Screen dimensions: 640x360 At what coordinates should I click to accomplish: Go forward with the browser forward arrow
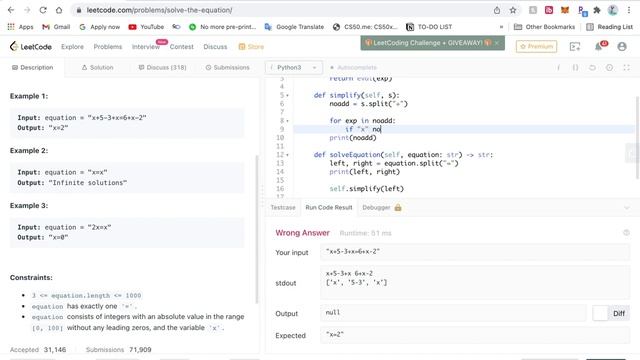pyautogui.click(x=27, y=10)
